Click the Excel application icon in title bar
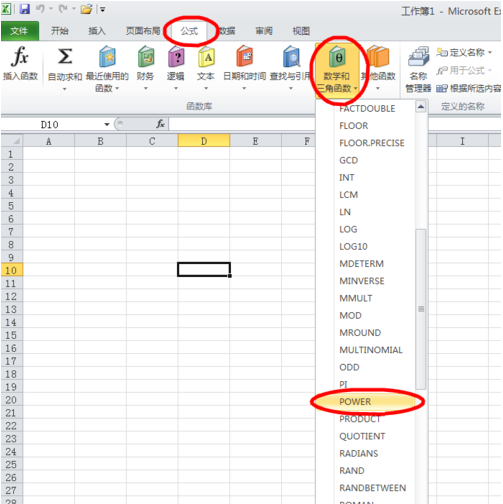The image size is (503, 504). (6, 9)
